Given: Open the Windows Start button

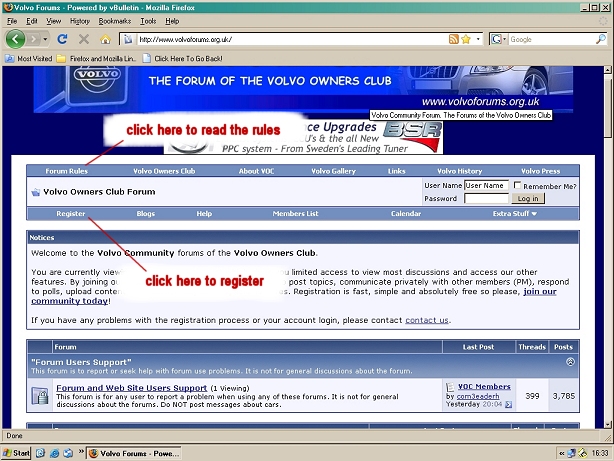Looking at the screenshot, I should [x=16, y=453].
